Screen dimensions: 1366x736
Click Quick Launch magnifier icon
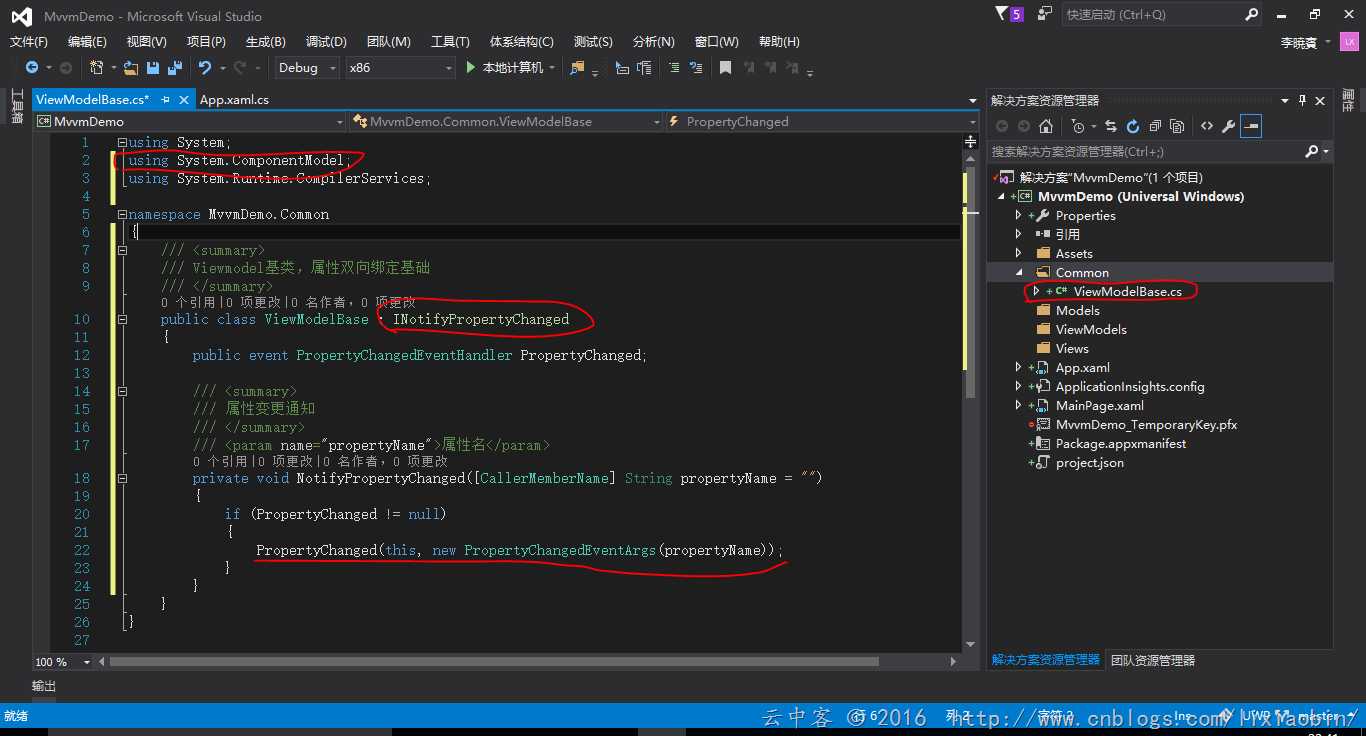pyautogui.click(x=1251, y=15)
